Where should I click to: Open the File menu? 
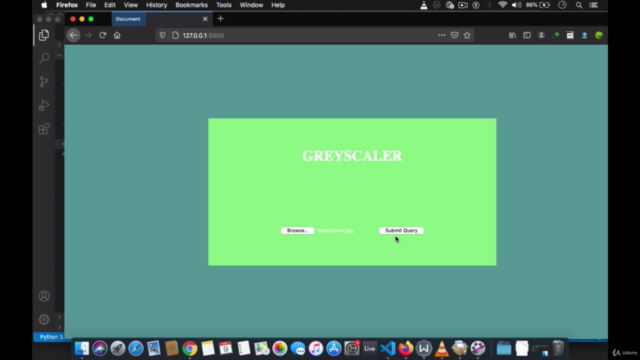[91, 5]
